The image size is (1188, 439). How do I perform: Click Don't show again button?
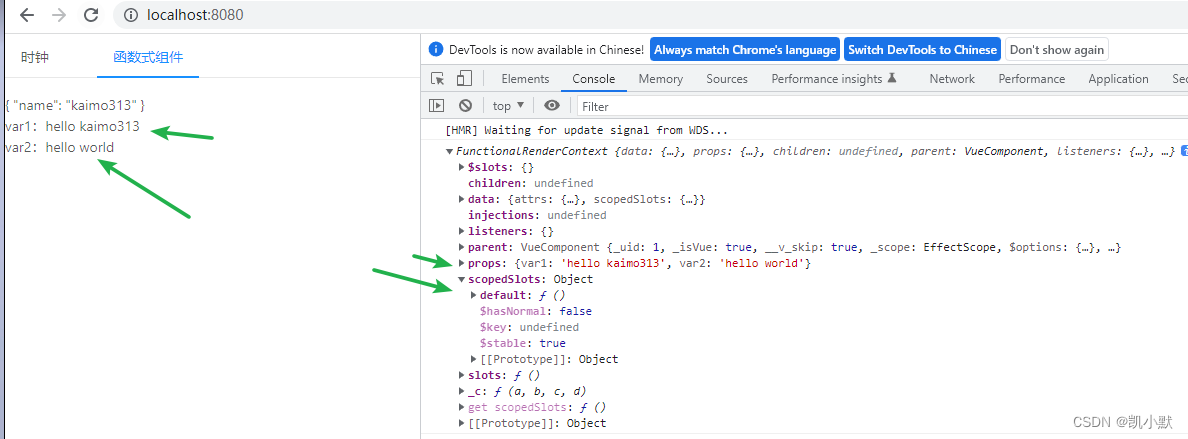click(1057, 50)
